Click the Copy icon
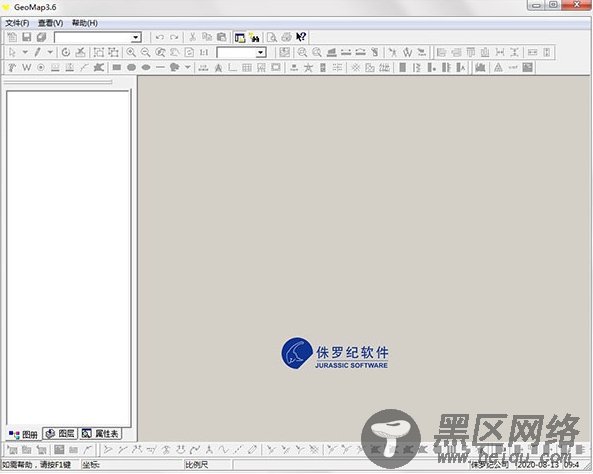Screen dimensions: 593x474 (207, 37)
